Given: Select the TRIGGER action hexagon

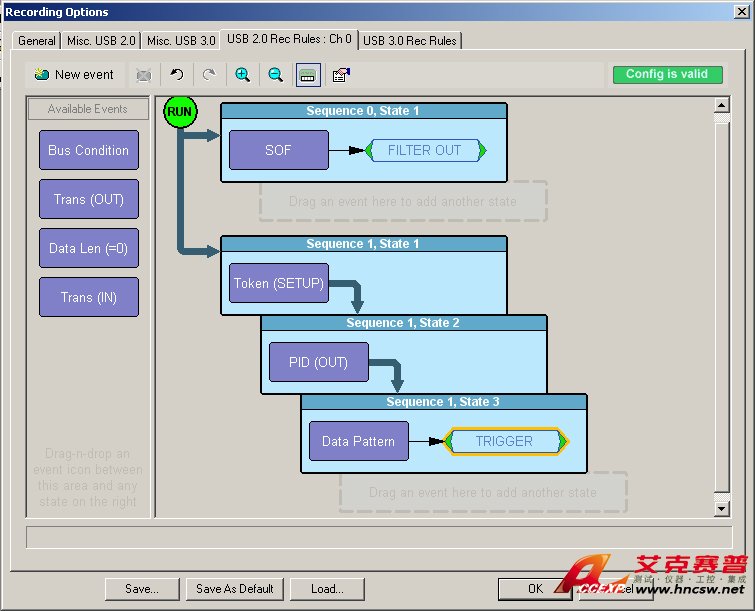Looking at the screenshot, I should pyautogui.click(x=505, y=441).
